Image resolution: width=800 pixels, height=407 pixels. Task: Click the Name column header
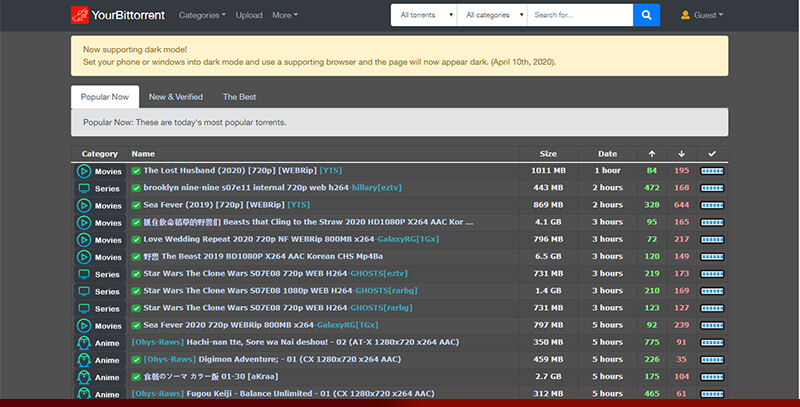click(143, 154)
